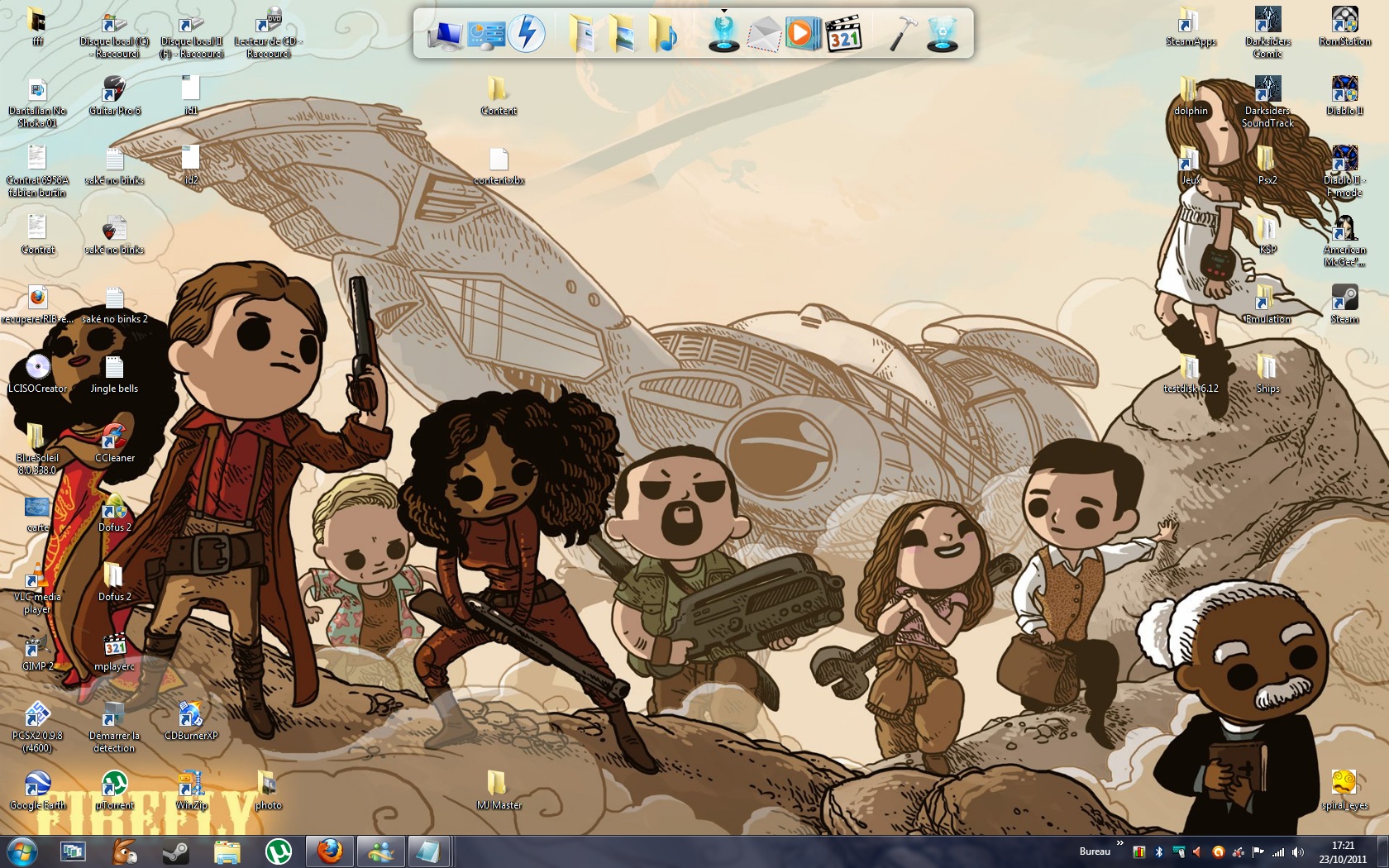Click the 17:21 clock in the tray

pyautogui.click(x=1343, y=846)
